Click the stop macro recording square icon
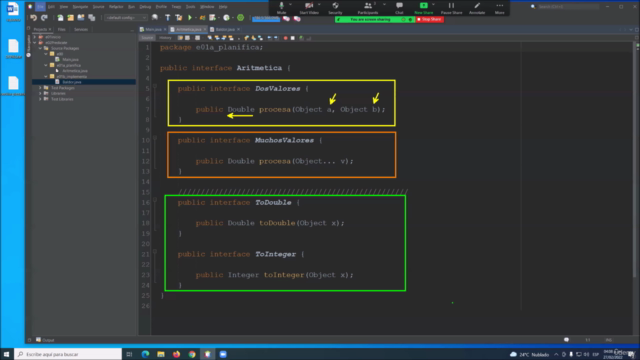Viewport: 640px width, 360px height. (x=293, y=38)
